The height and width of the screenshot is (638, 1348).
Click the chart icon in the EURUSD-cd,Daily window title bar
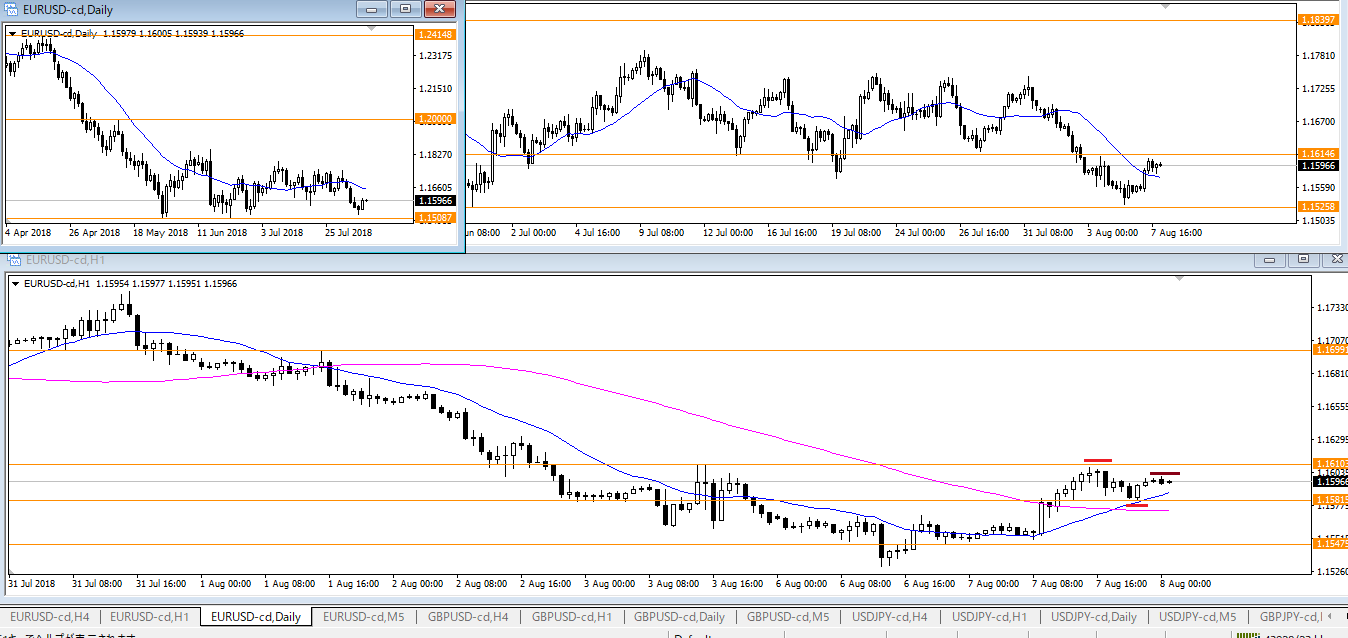[x=11, y=9]
